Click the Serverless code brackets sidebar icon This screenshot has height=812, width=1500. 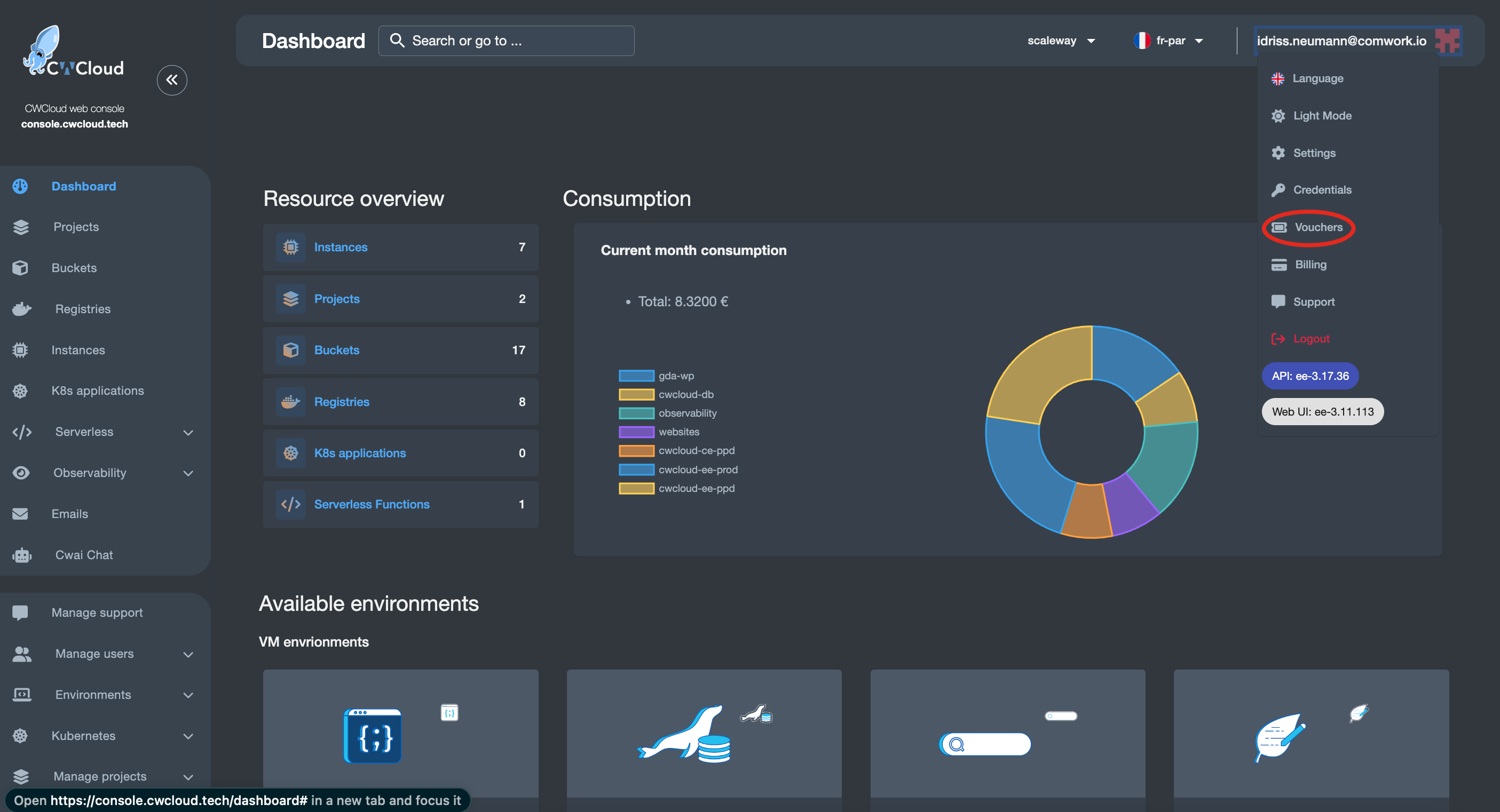click(x=21, y=432)
